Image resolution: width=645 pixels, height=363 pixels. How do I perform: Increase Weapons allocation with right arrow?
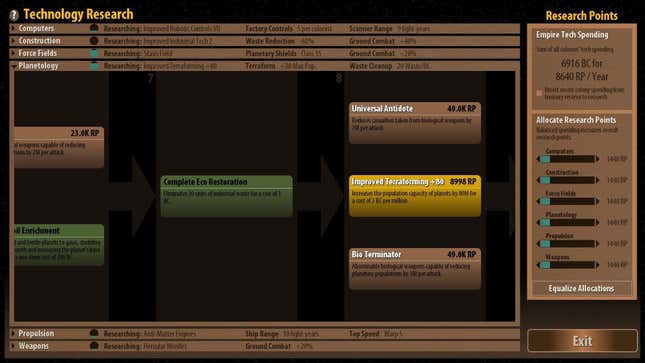click(598, 265)
